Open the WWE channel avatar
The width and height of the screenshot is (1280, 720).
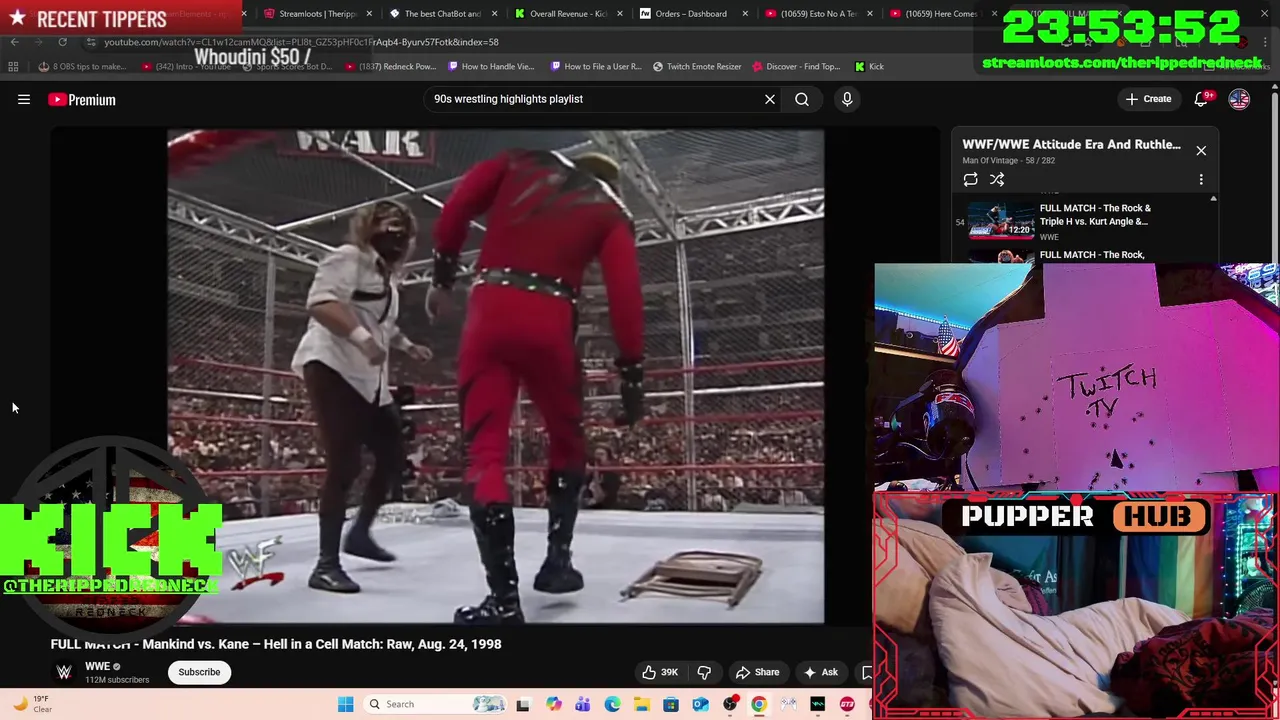tap(64, 672)
